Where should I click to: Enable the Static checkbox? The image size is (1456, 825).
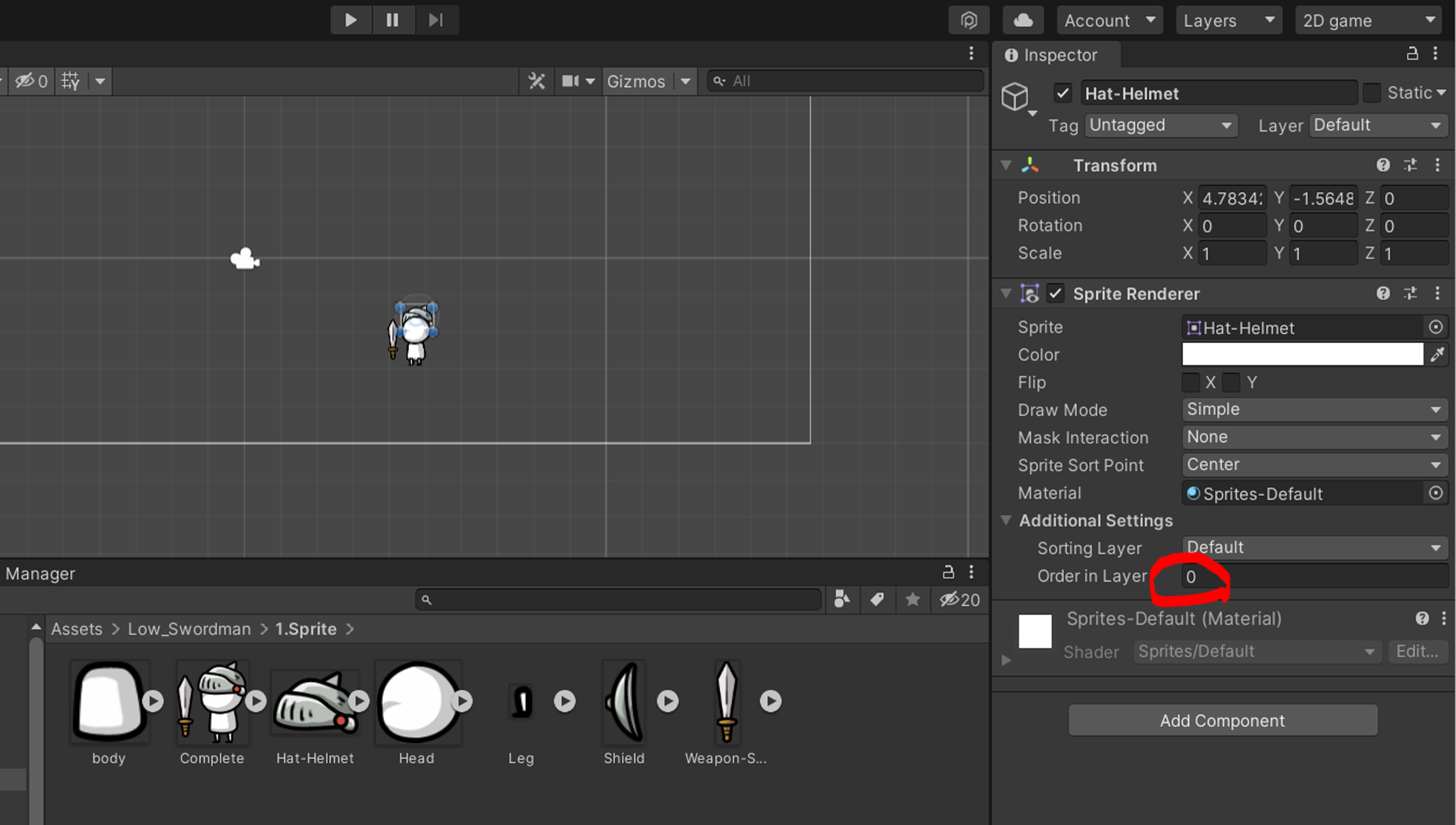1371,93
